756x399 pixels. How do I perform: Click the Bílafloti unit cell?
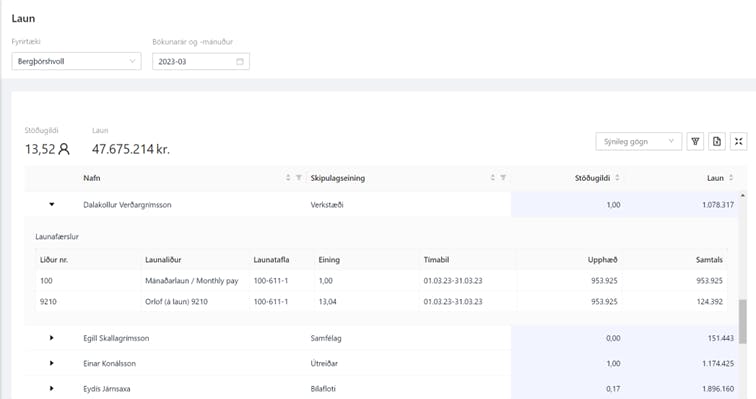pyautogui.click(x=323, y=389)
